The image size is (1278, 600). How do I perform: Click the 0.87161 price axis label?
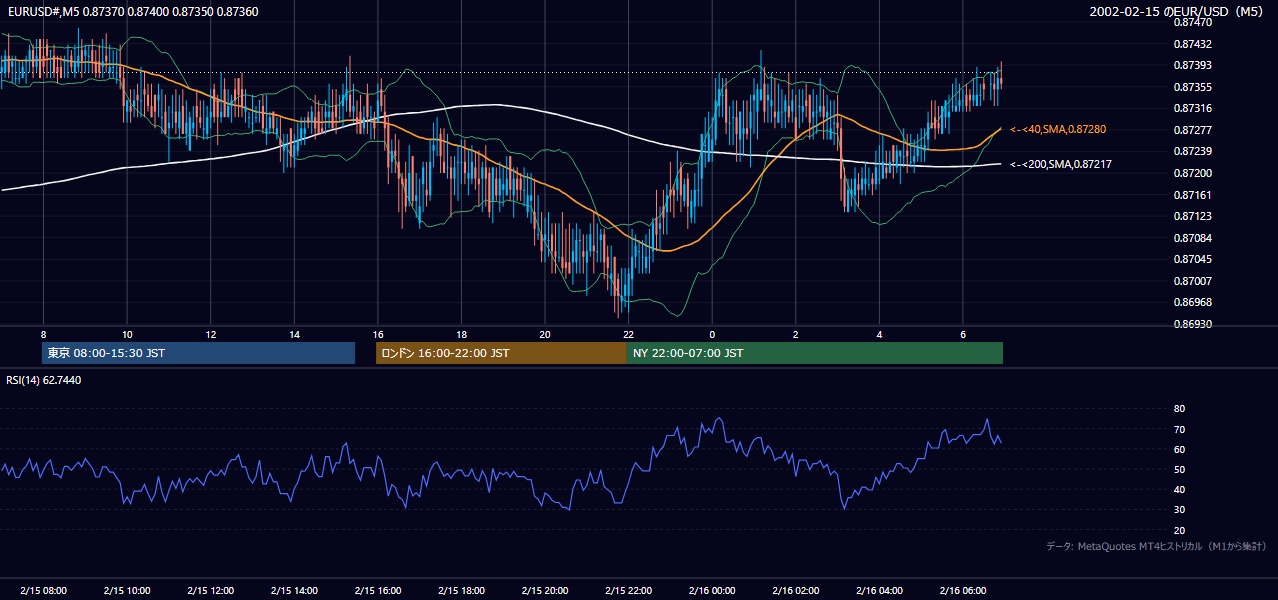coord(1192,195)
